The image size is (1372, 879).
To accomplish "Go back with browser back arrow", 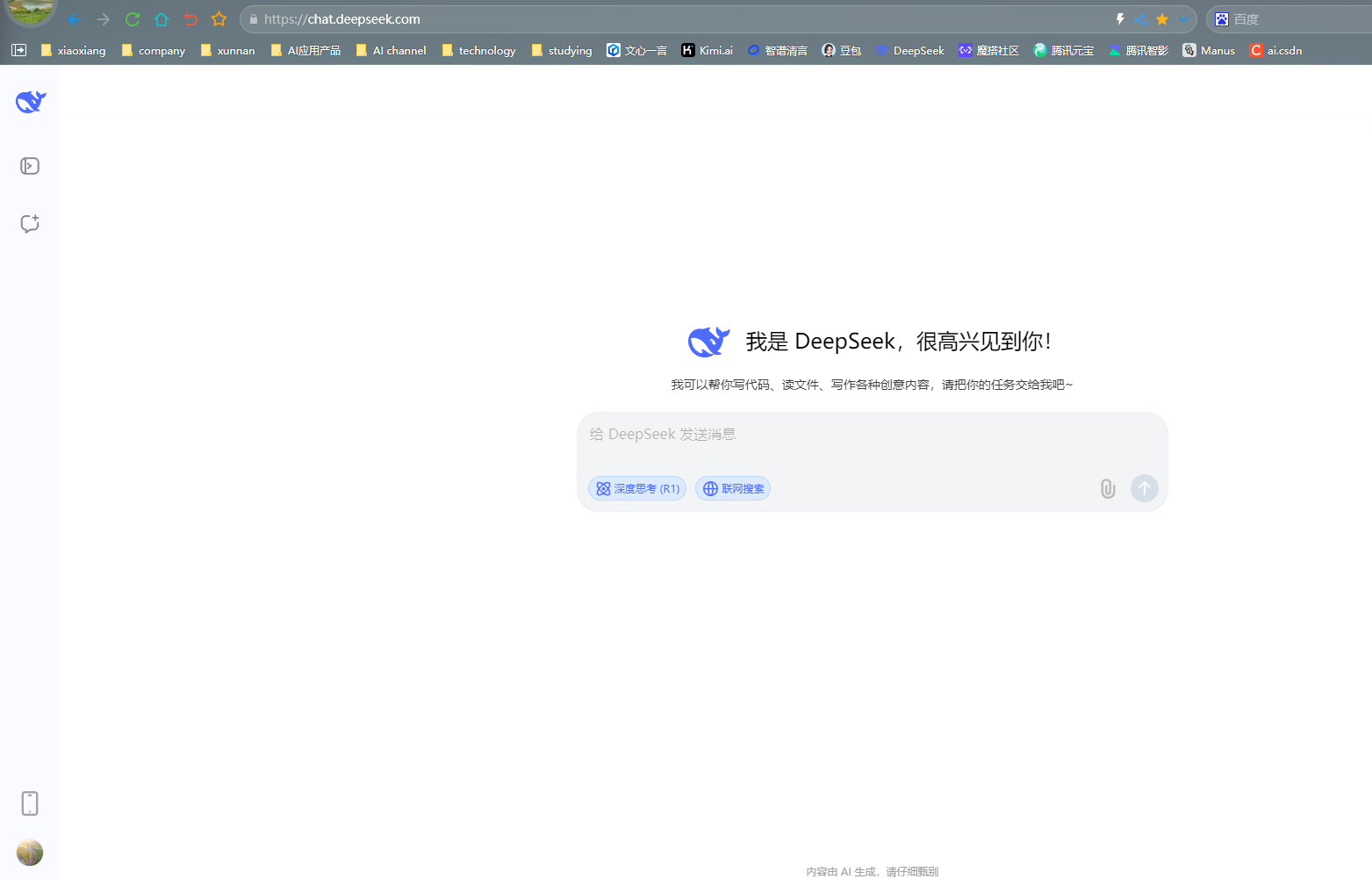I will point(75,19).
